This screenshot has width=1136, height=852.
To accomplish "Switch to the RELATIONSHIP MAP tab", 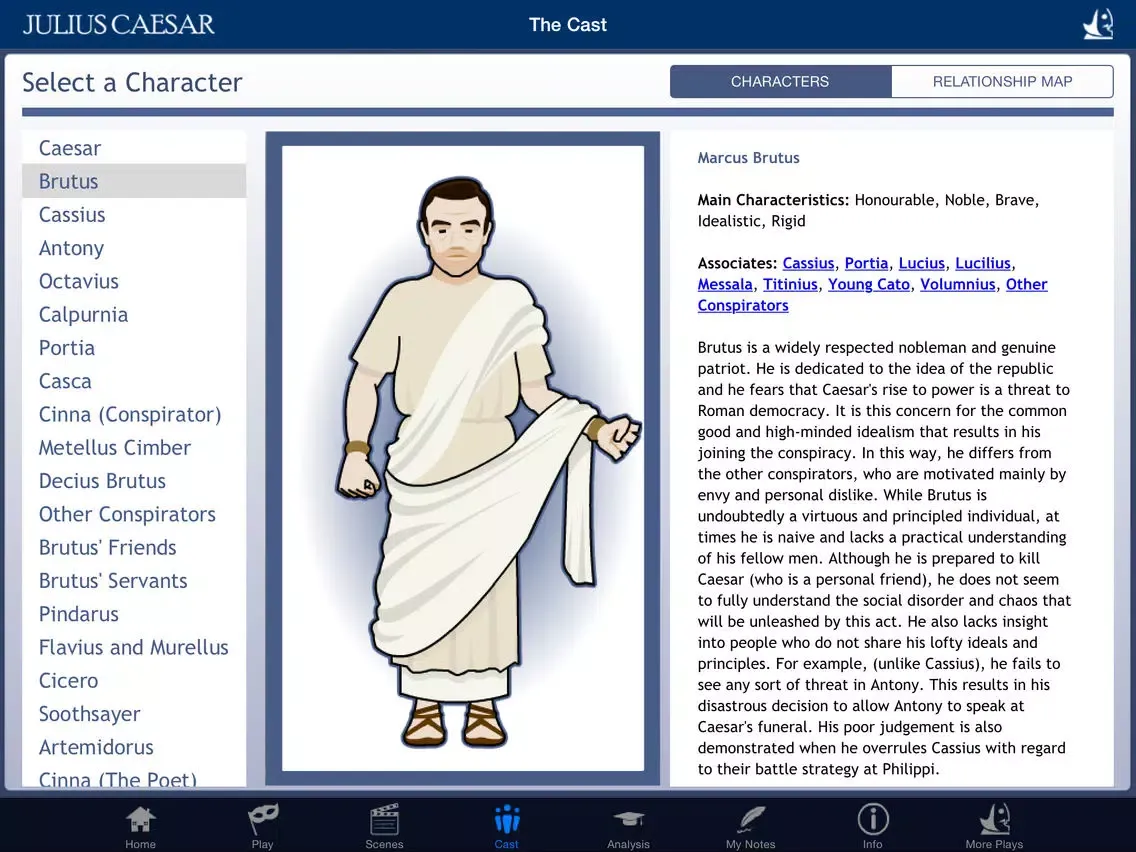I will point(1003,82).
